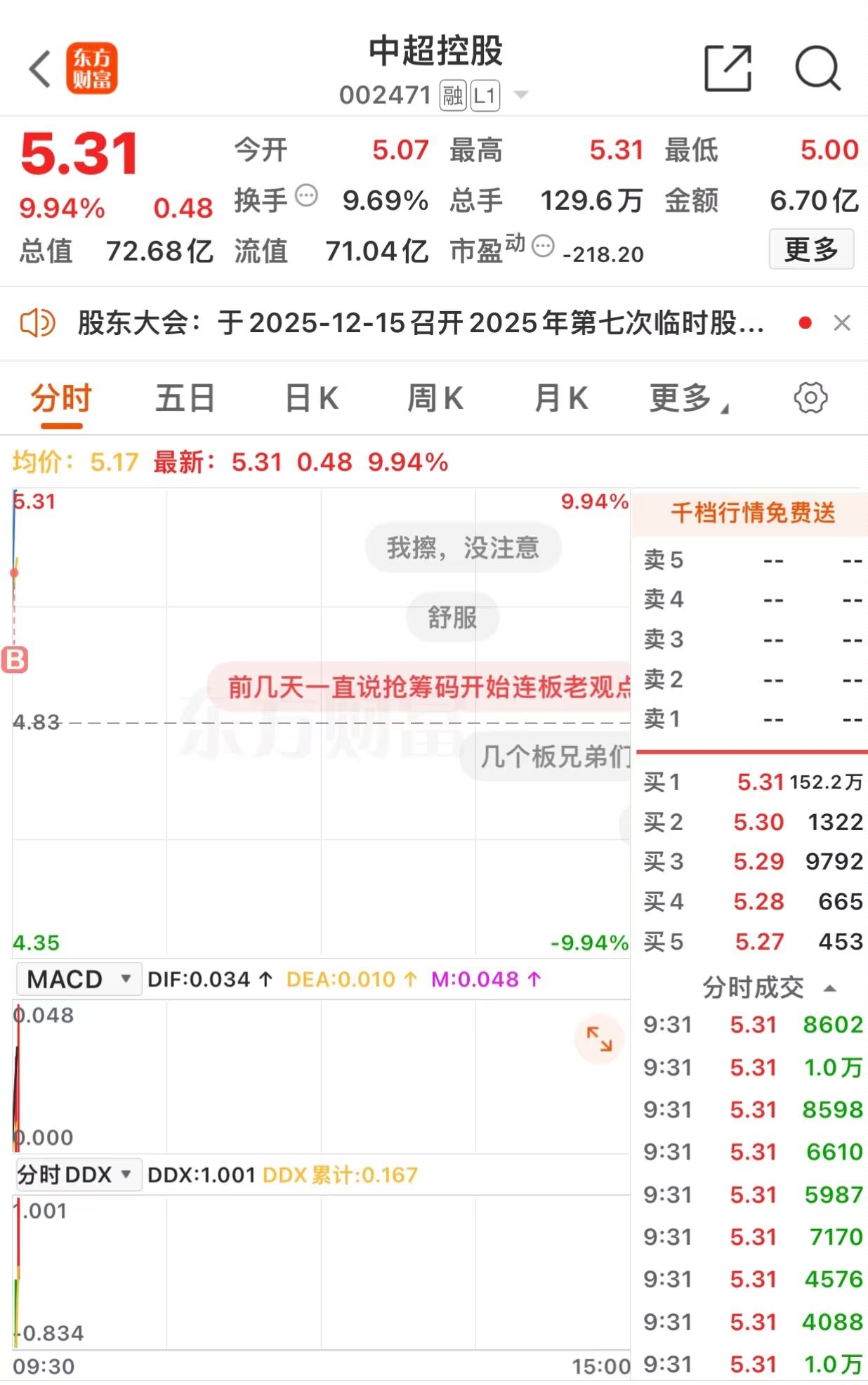The width and height of the screenshot is (868, 1385).
Task: Tap the 卖5 row
Action: pos(753,560)
